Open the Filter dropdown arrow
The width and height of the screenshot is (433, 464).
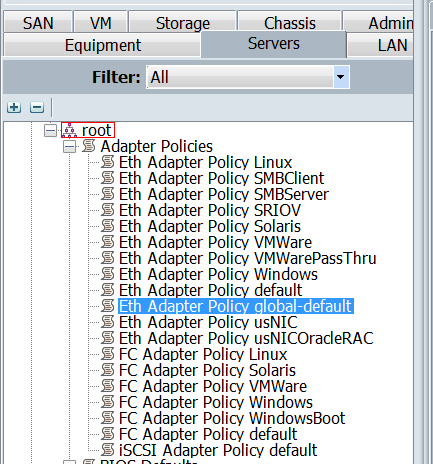(x=341, y=77)
